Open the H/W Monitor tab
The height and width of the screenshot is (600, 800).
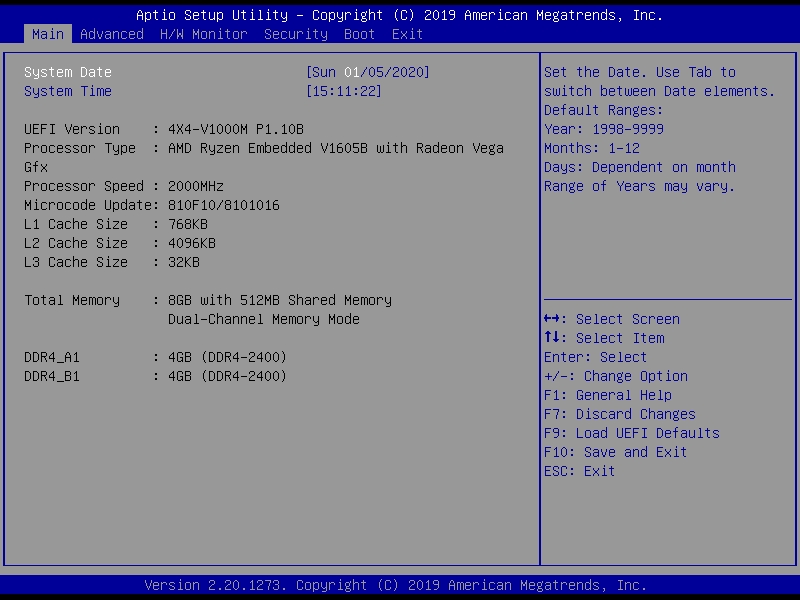(x=204, y=34)
